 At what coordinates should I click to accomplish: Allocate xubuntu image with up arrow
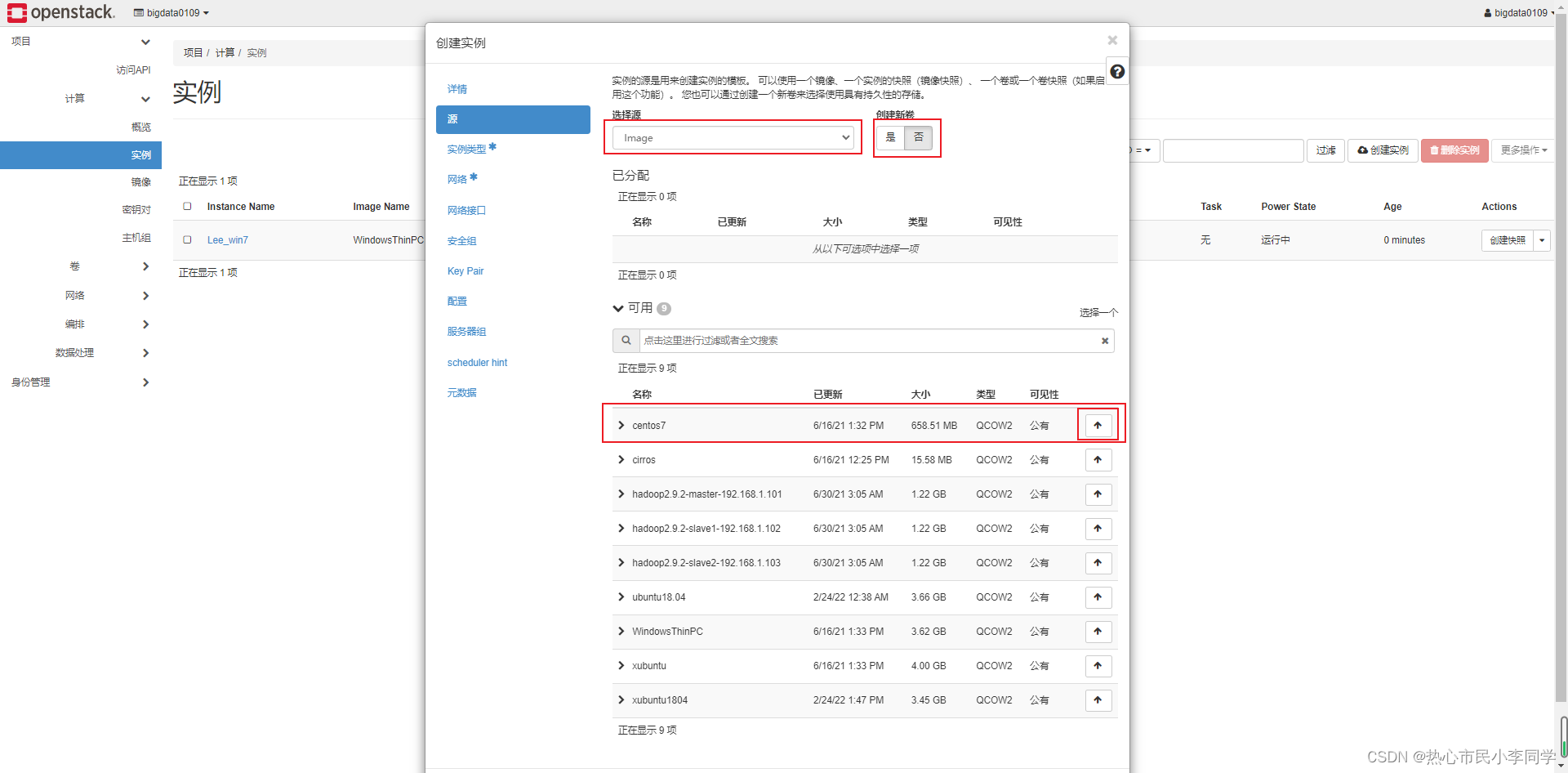coord(1098,666)
